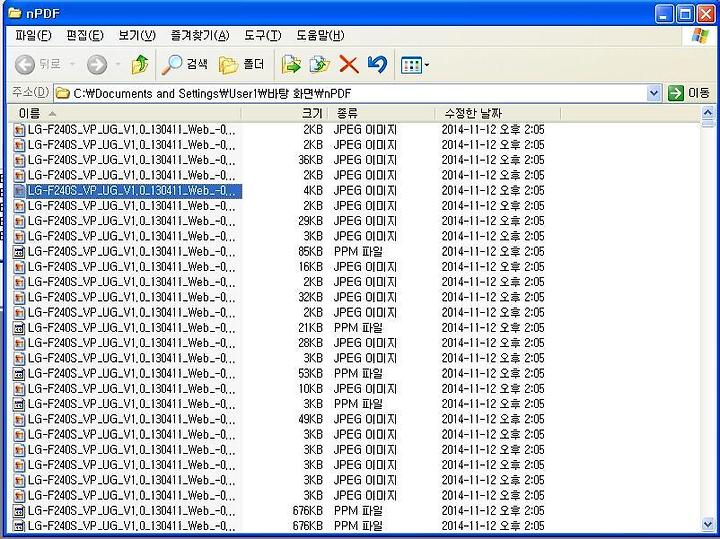Viewport: 720px width, 539px height.
Task: Select the file name in the 21KB PPM row
Action: [131, 328]
